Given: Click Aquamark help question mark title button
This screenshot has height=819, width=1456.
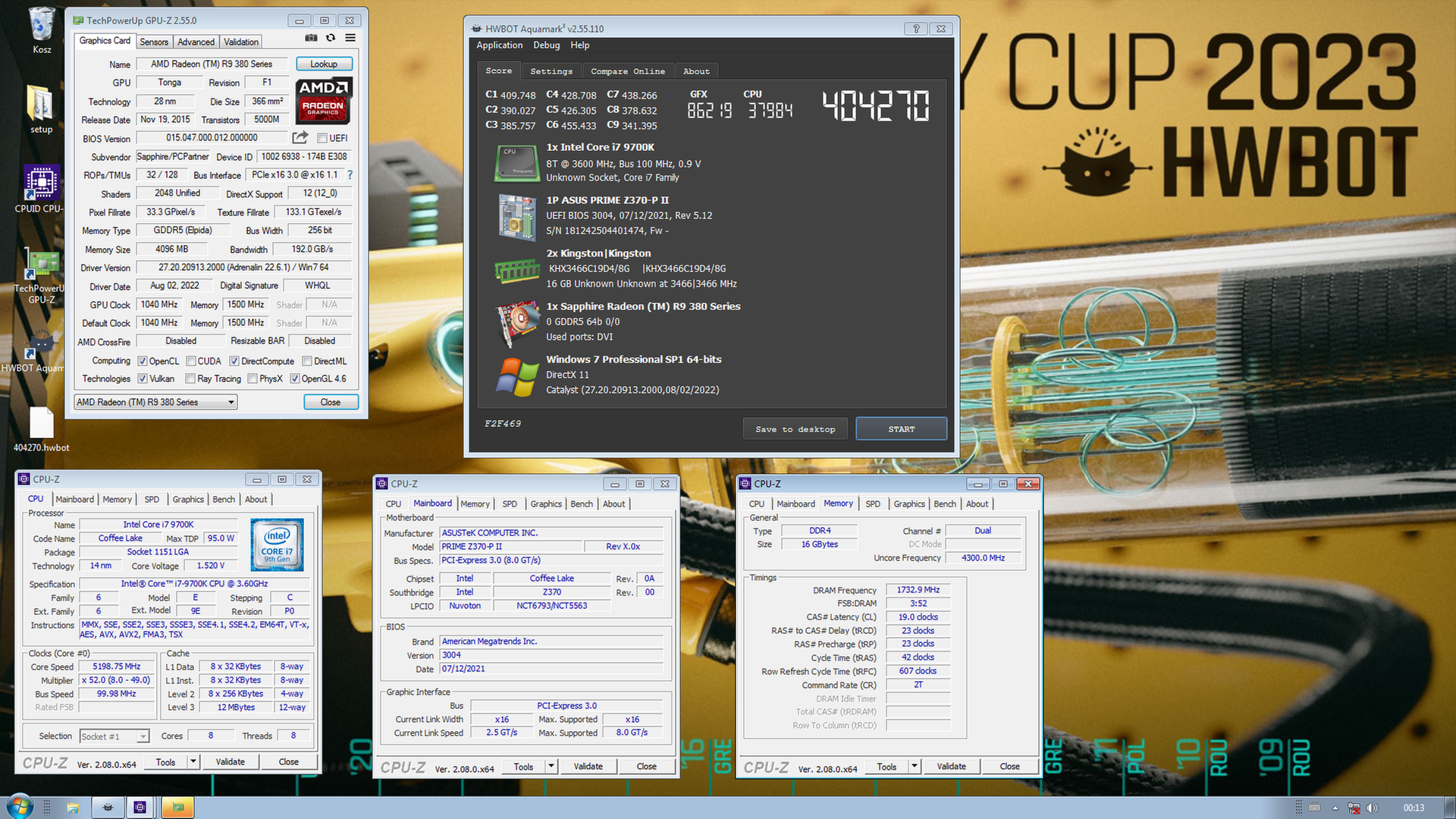Looking at the screenshot, I should click(x=916, y=29).
